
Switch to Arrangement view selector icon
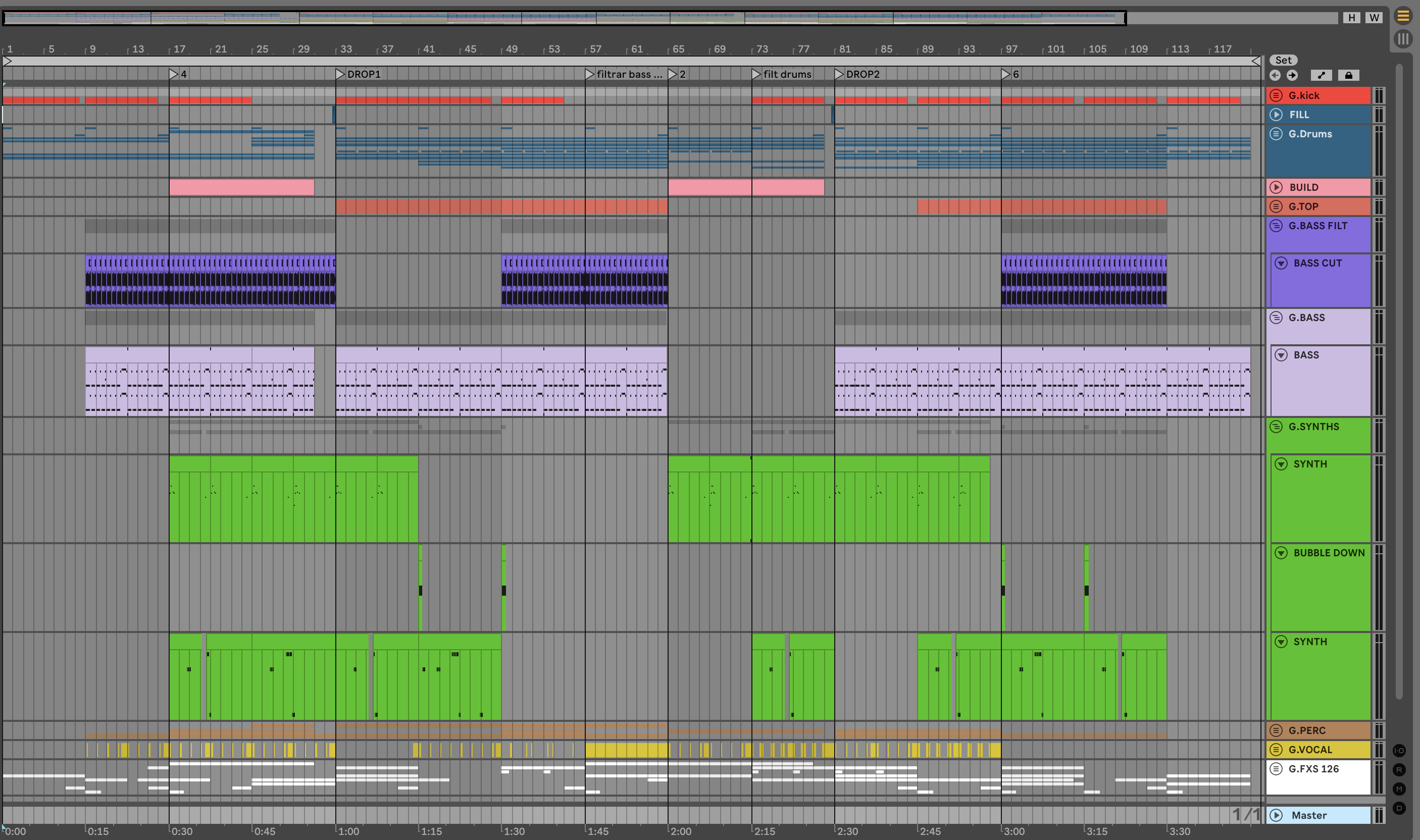pos(1403,17)
